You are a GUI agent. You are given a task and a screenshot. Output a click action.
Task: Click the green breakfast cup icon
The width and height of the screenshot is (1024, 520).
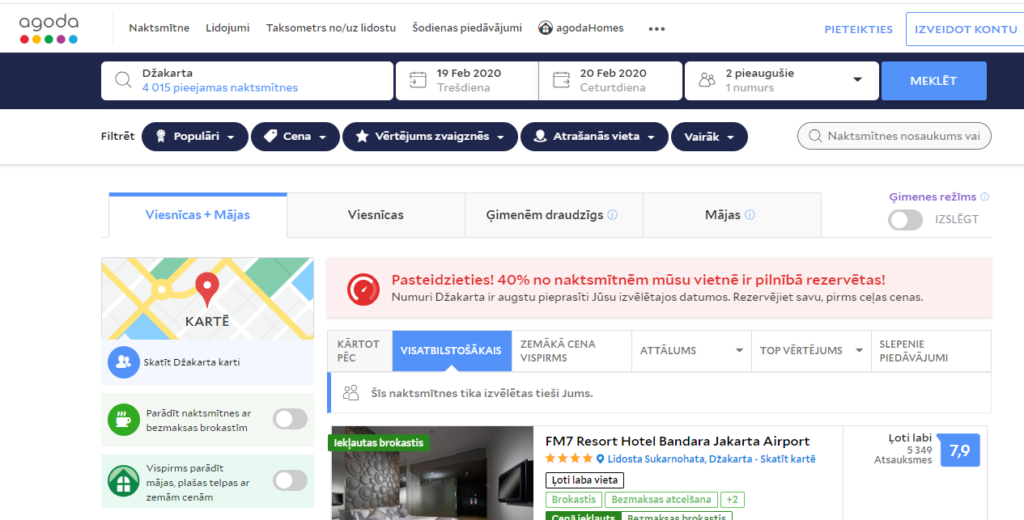(x=123, y=419)
